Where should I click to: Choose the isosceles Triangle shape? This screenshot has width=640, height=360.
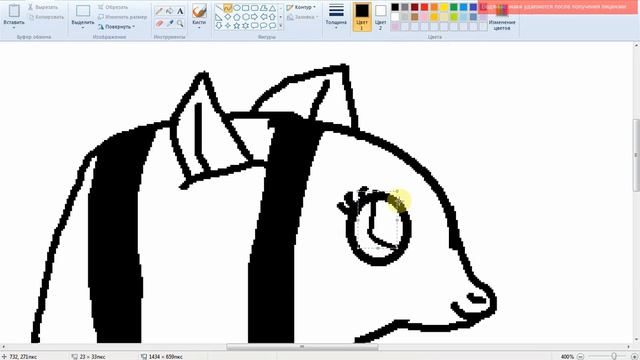point(272,8)
